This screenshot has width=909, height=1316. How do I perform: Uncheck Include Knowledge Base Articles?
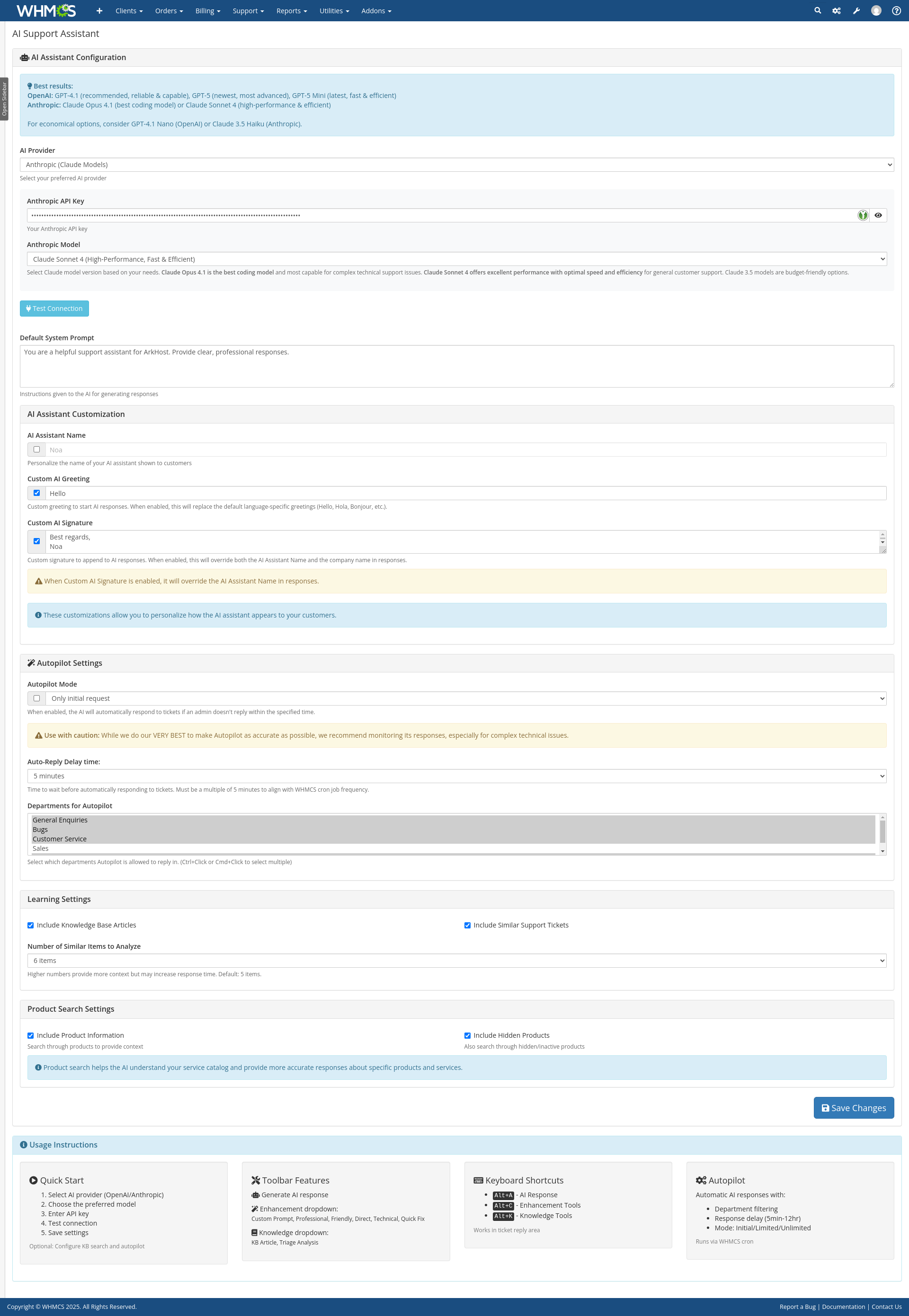[x=31, y=925]
